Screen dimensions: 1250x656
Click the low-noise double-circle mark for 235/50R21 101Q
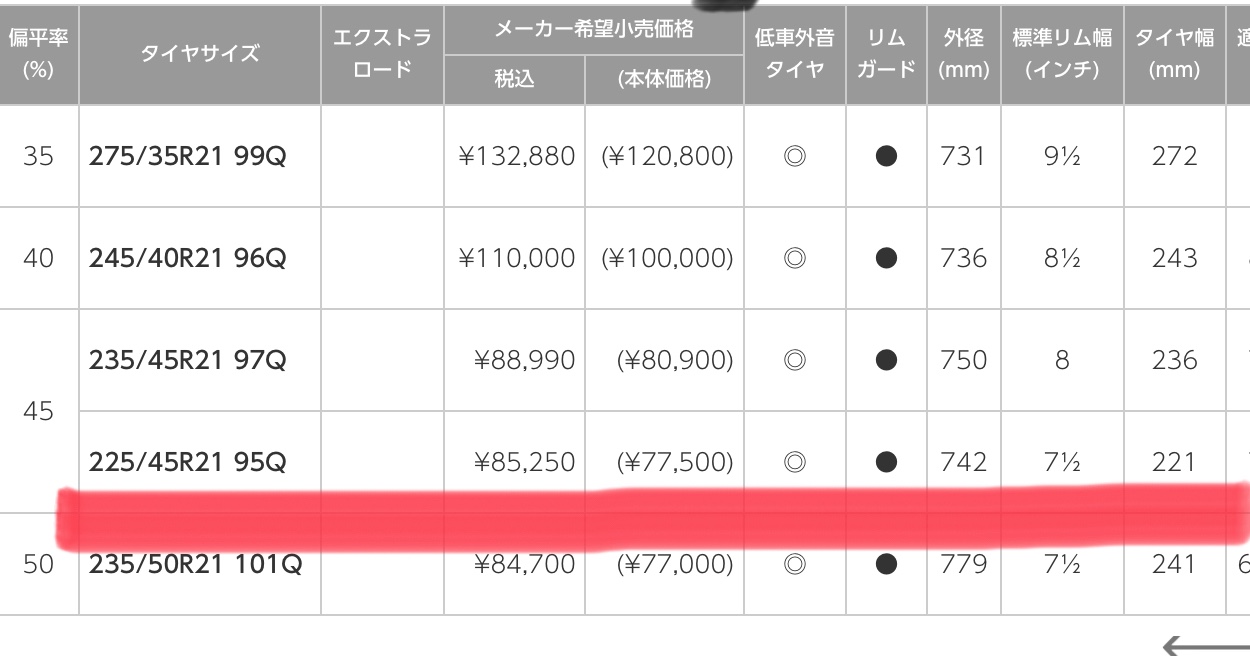795,564
